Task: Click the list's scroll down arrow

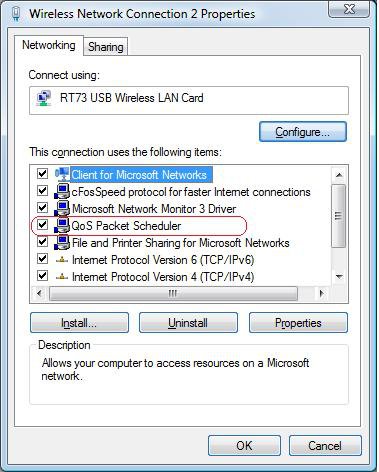Action: pyautogui.click(x=339, y=277)
